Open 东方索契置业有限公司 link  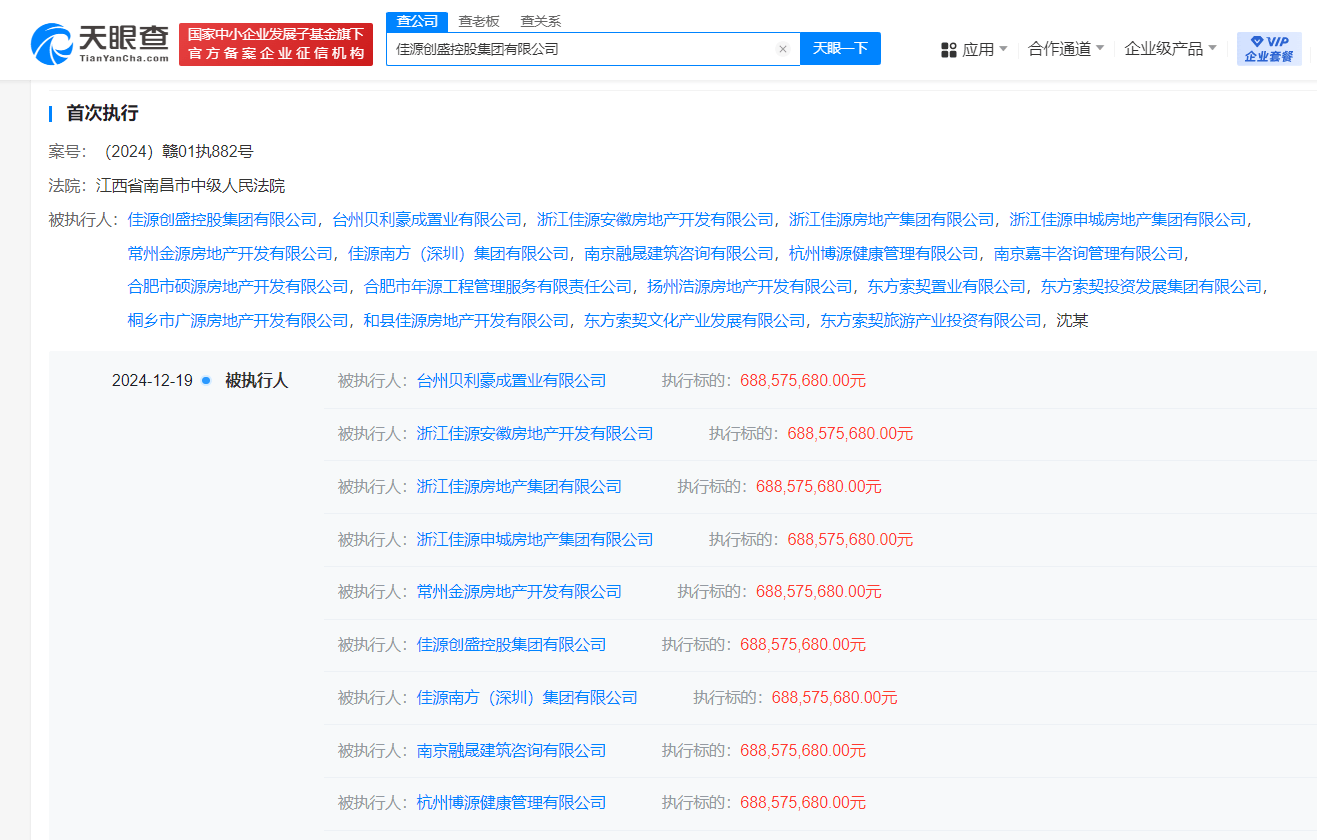[x=947, y=287]
